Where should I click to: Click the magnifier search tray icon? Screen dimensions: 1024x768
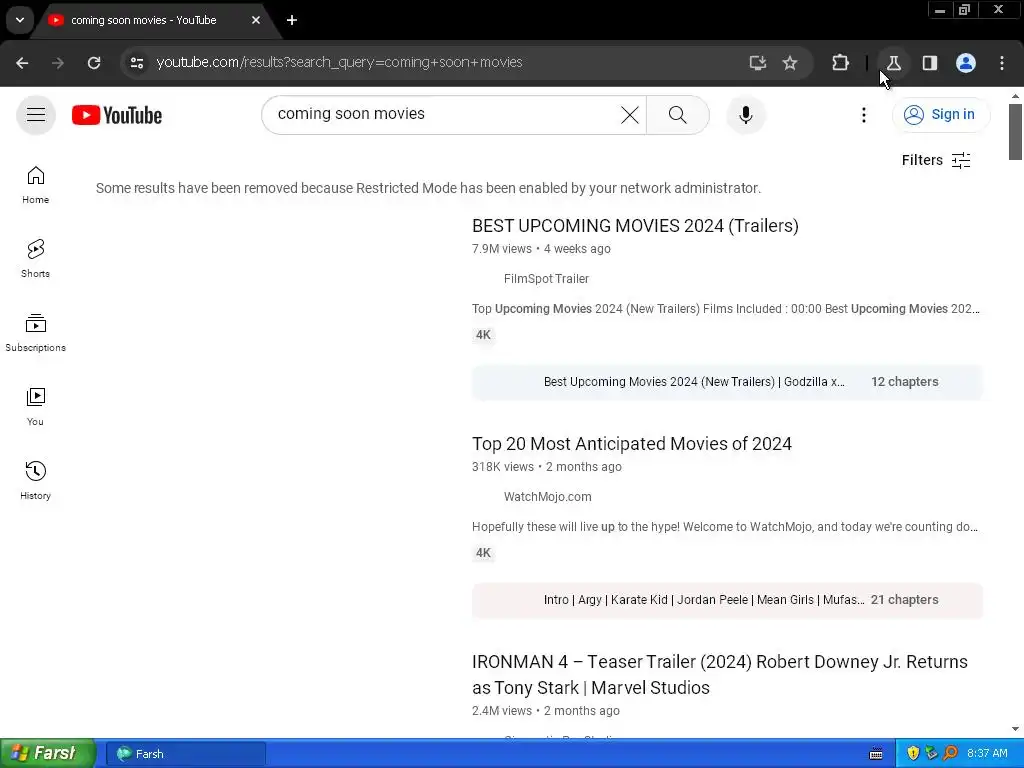pyautogui.click(x=950, y=754)
